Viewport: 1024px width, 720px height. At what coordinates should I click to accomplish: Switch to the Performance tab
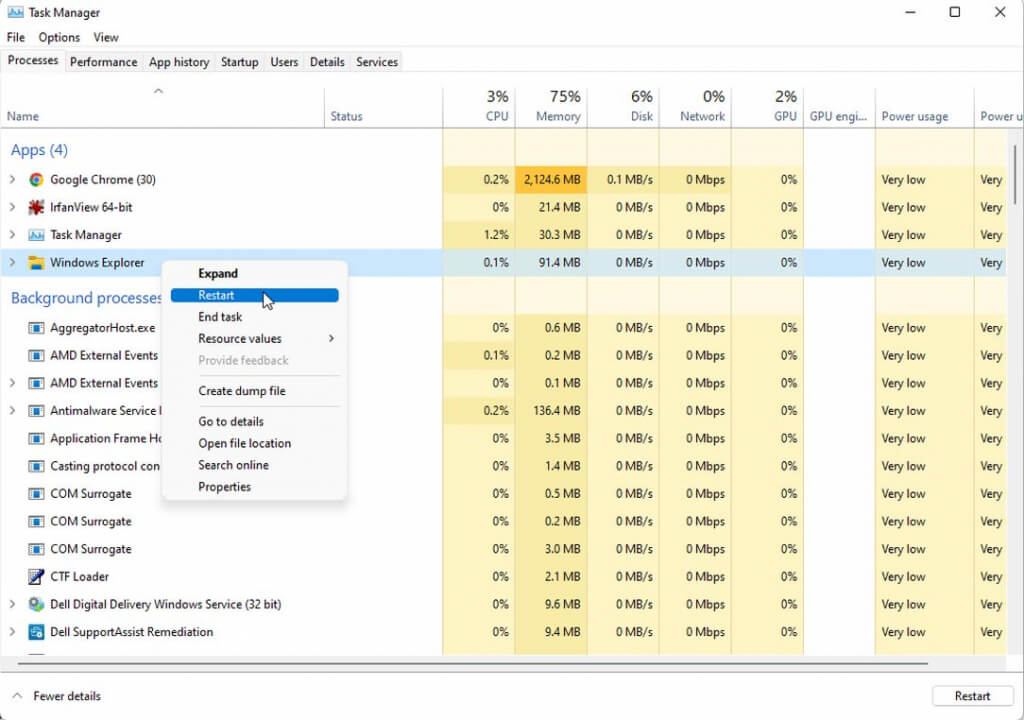click(103, 62)
